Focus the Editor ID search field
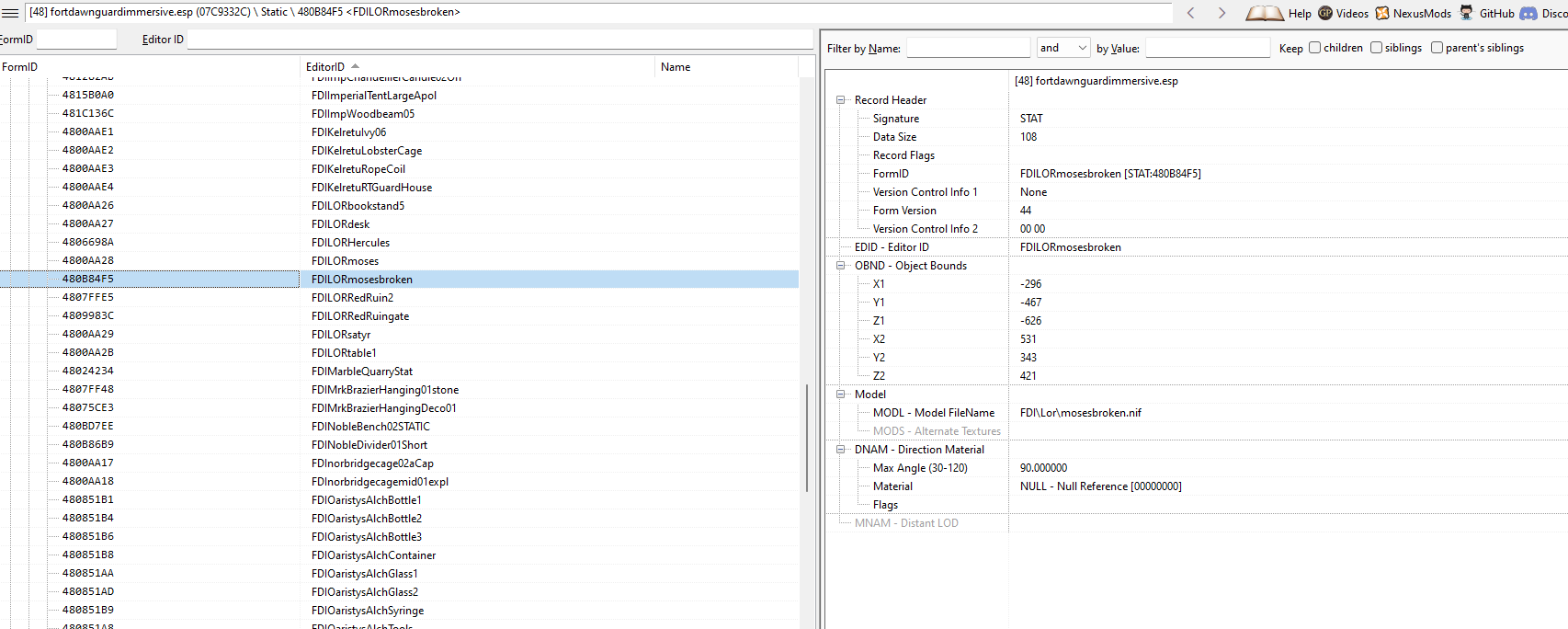This screenshot has height=629, width=1568. click(x=500, y=40)
